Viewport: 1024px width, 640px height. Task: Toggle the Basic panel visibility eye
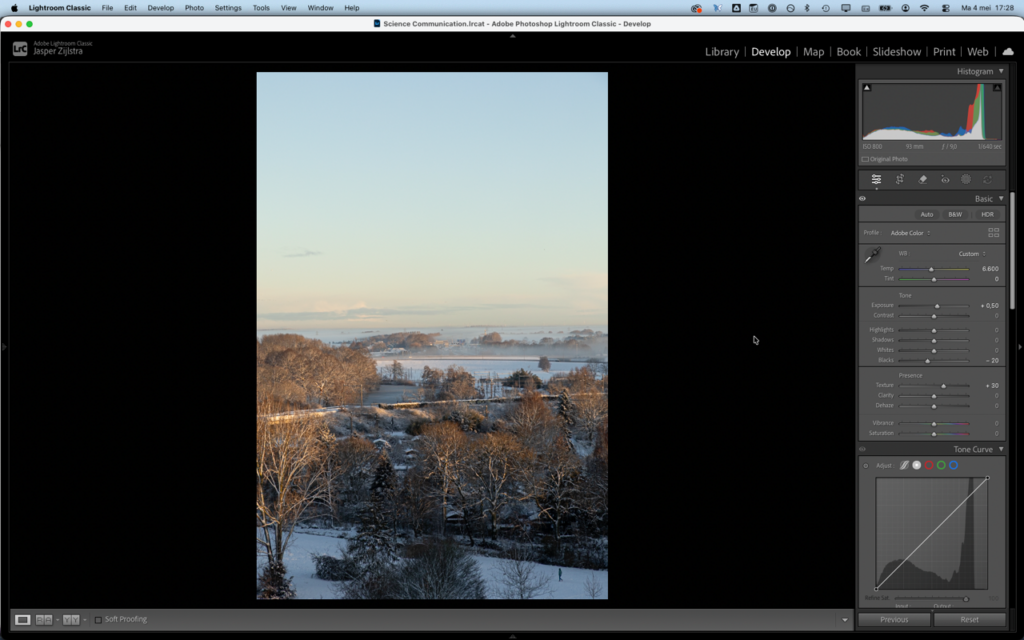(x=862, y=199)
